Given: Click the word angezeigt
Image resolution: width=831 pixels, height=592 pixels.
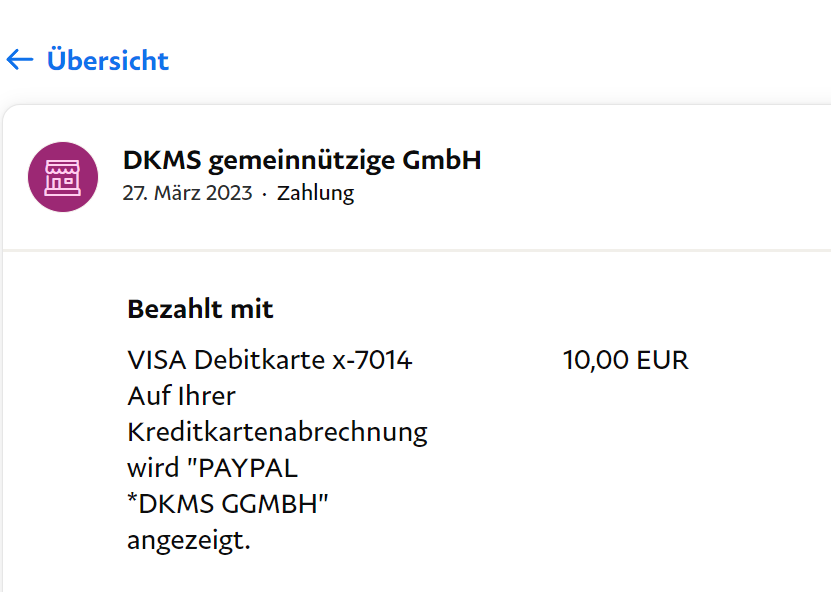Looking at the screenshot, I should click(188, 542).
